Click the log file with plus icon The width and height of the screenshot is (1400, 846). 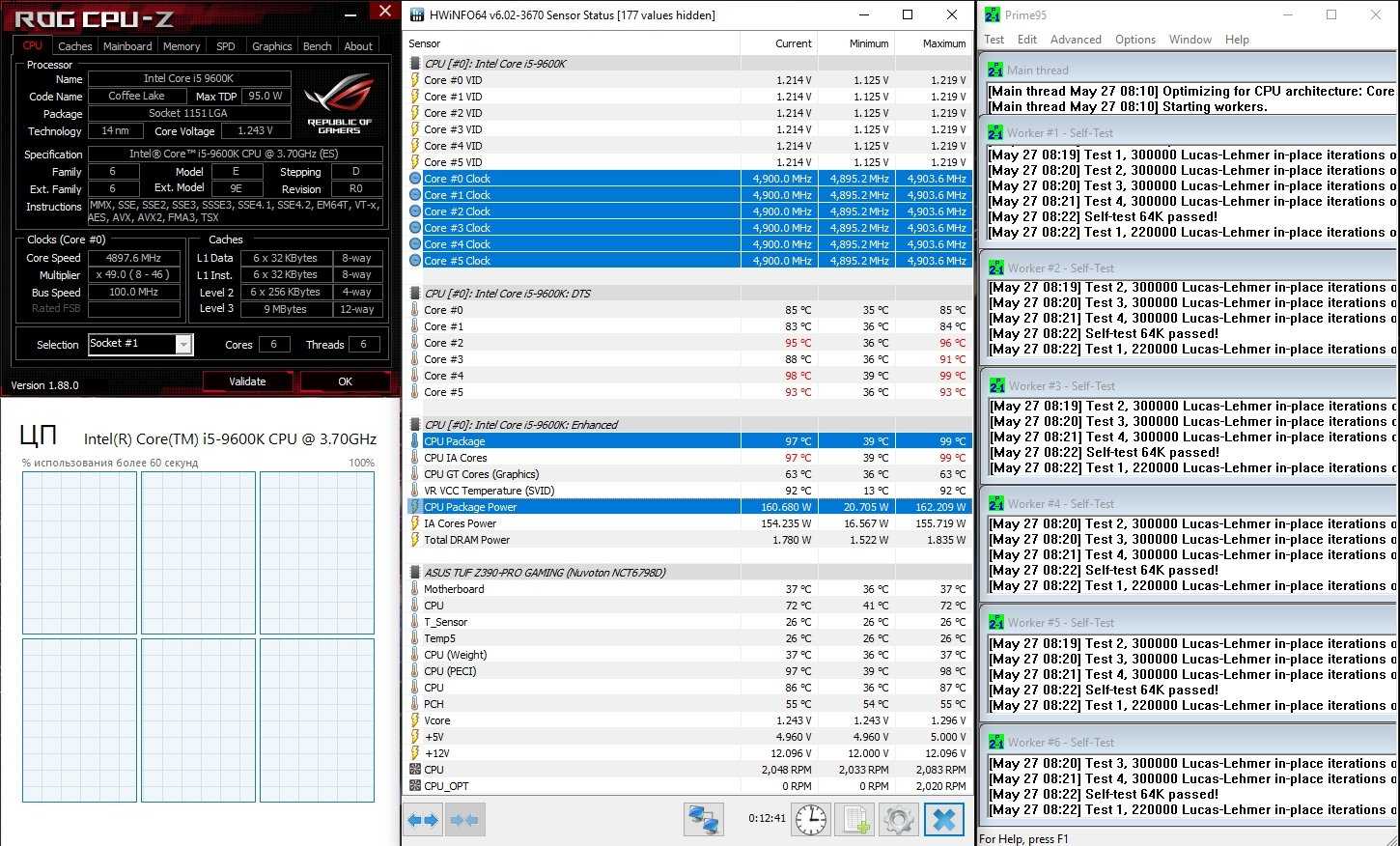855,820
